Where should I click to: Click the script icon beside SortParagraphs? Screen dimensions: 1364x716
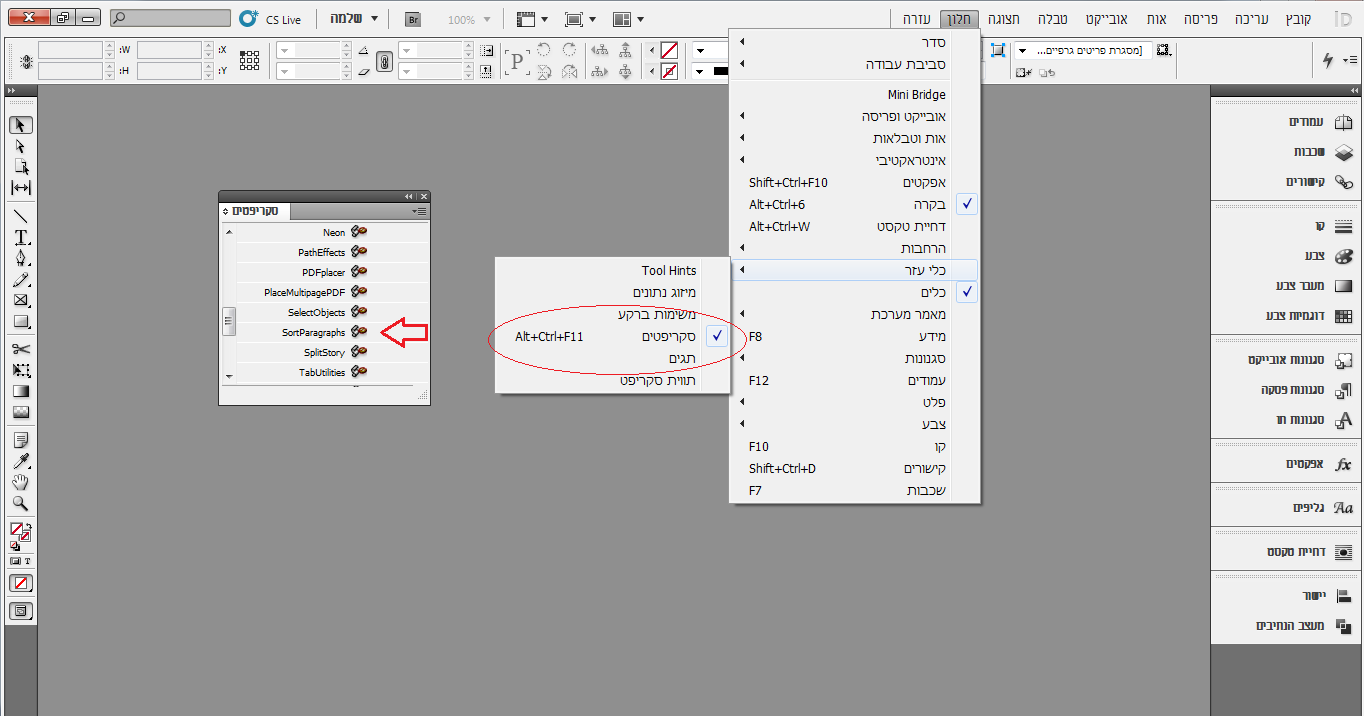(x=360, y=332)
